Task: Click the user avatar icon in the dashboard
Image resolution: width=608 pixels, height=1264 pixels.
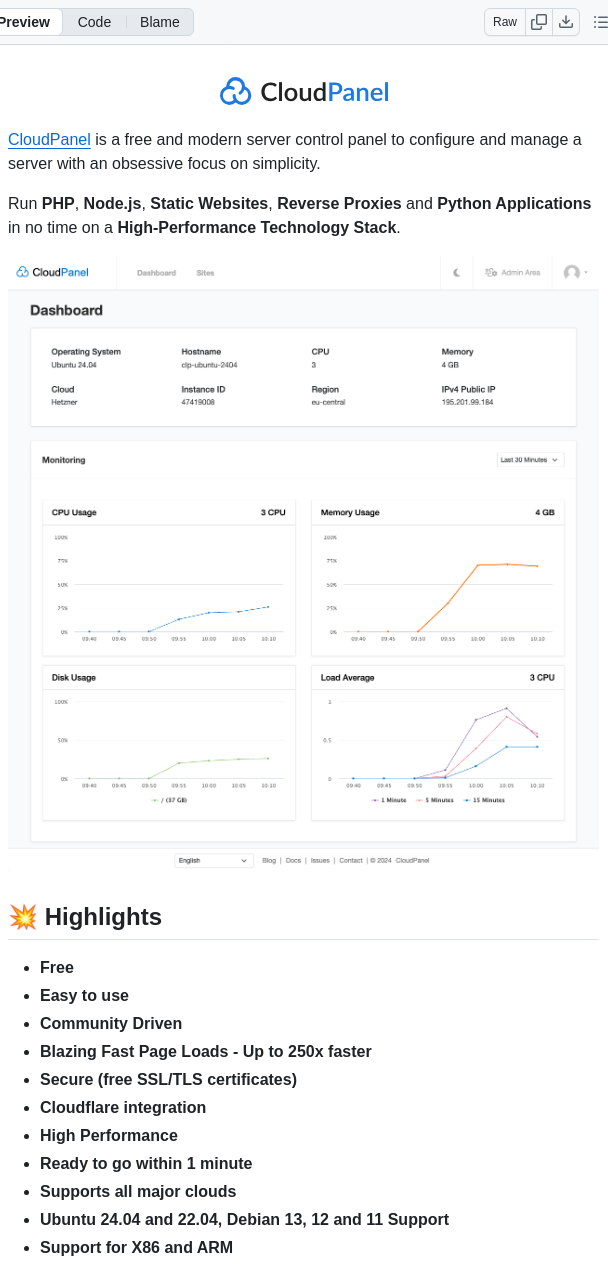Action: pyautogui.click(x=570, y=272)
